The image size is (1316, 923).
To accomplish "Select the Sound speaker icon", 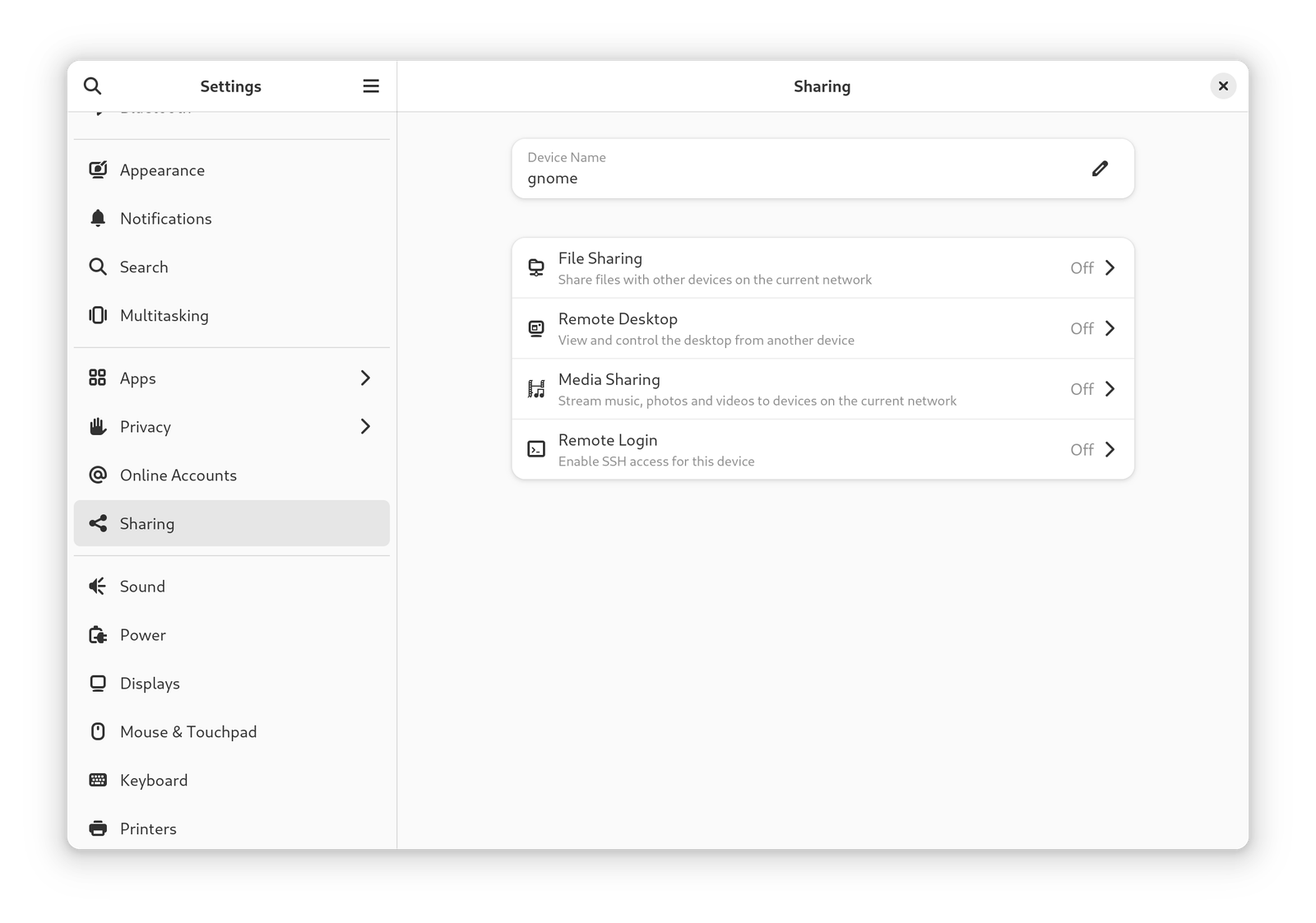I will point(96,586).
